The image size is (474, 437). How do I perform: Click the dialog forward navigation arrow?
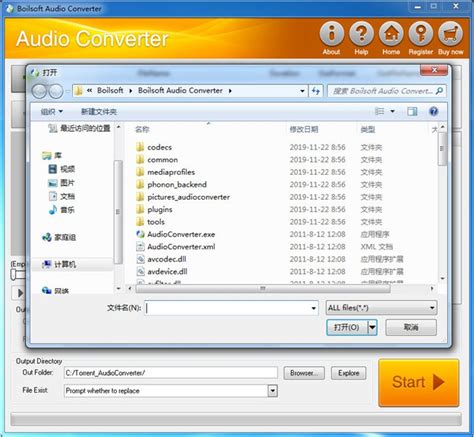pos(55,91)
